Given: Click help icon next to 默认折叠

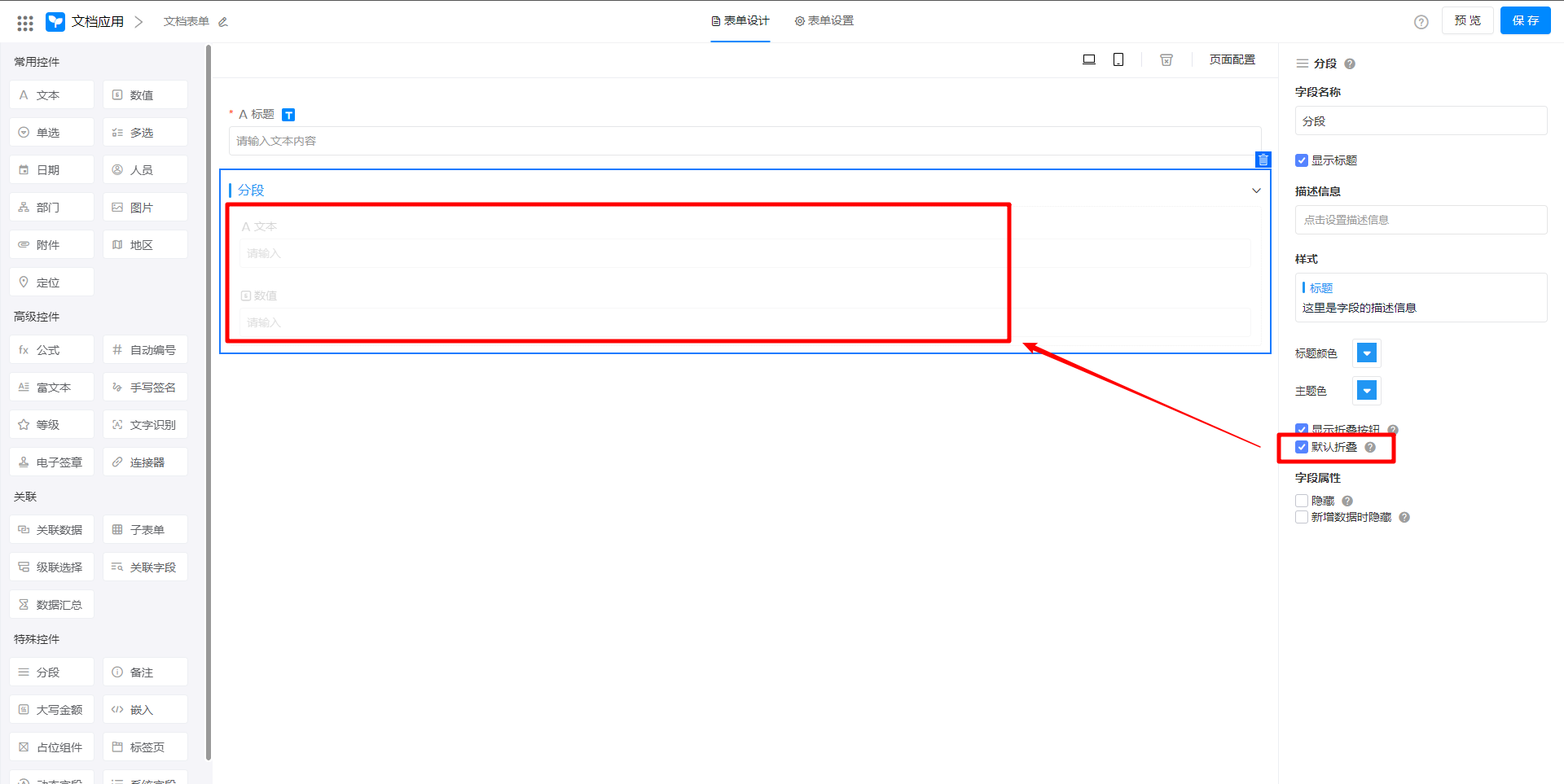Looking at the screenshot, I should coord(1370,447).
